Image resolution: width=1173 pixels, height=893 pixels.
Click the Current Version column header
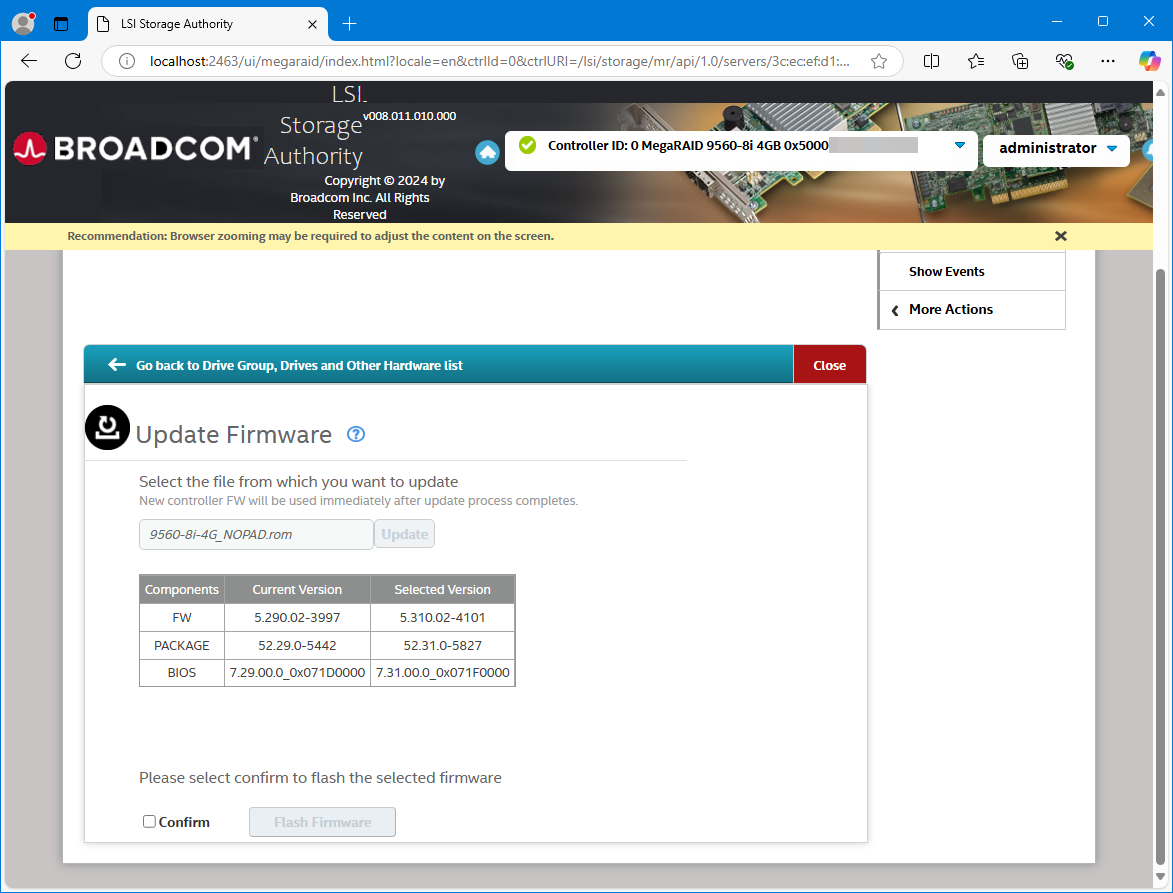coord(297,589)
